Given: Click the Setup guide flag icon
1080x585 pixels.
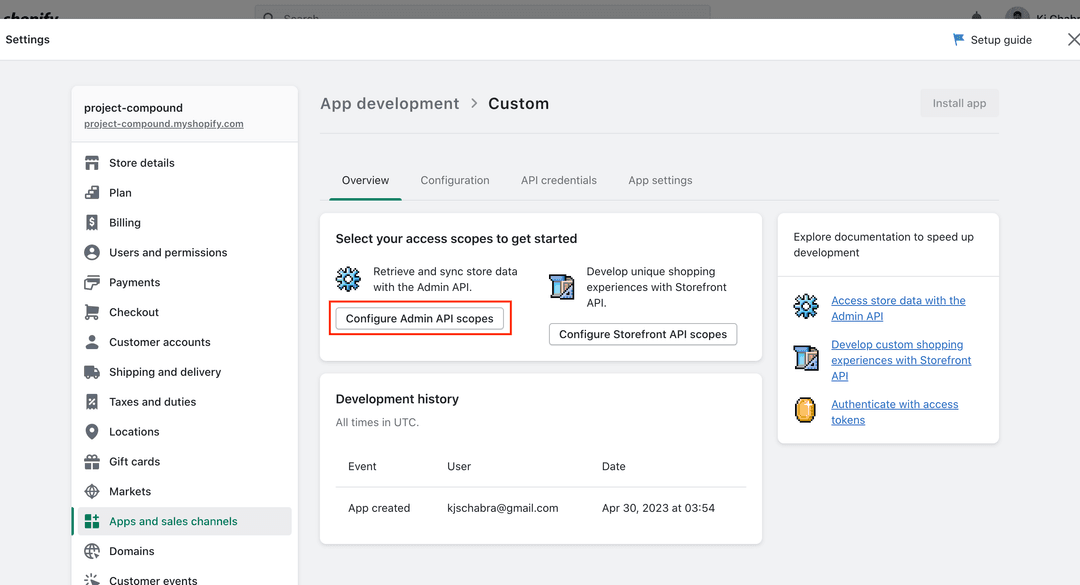Looking at the screenshot, I should click(958, 40).
